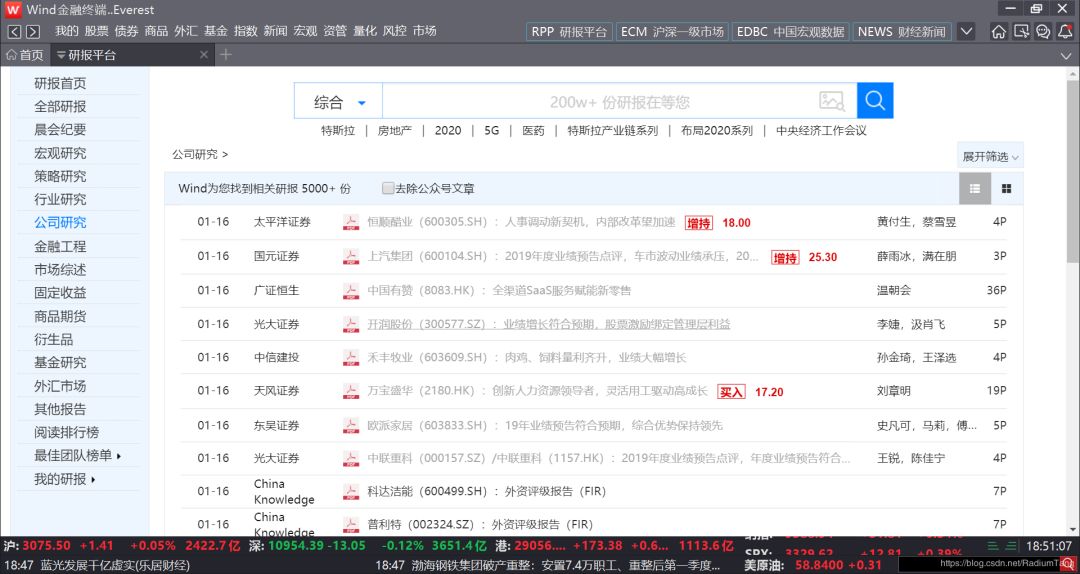The height and width of the screenshot is (574, 1080).
Task: Click author 刘章明
Action: (893, 391)
